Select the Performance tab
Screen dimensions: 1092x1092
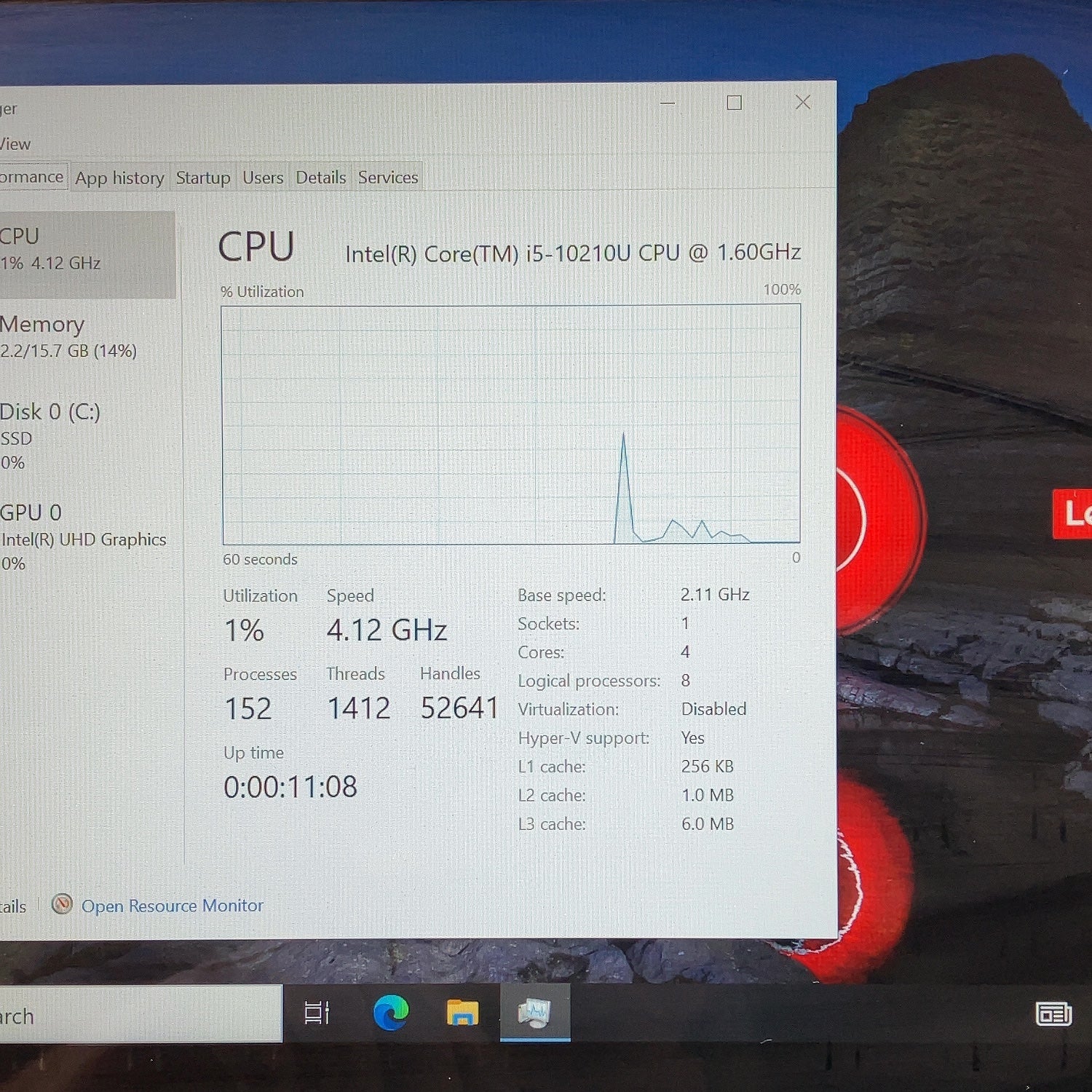32,177
